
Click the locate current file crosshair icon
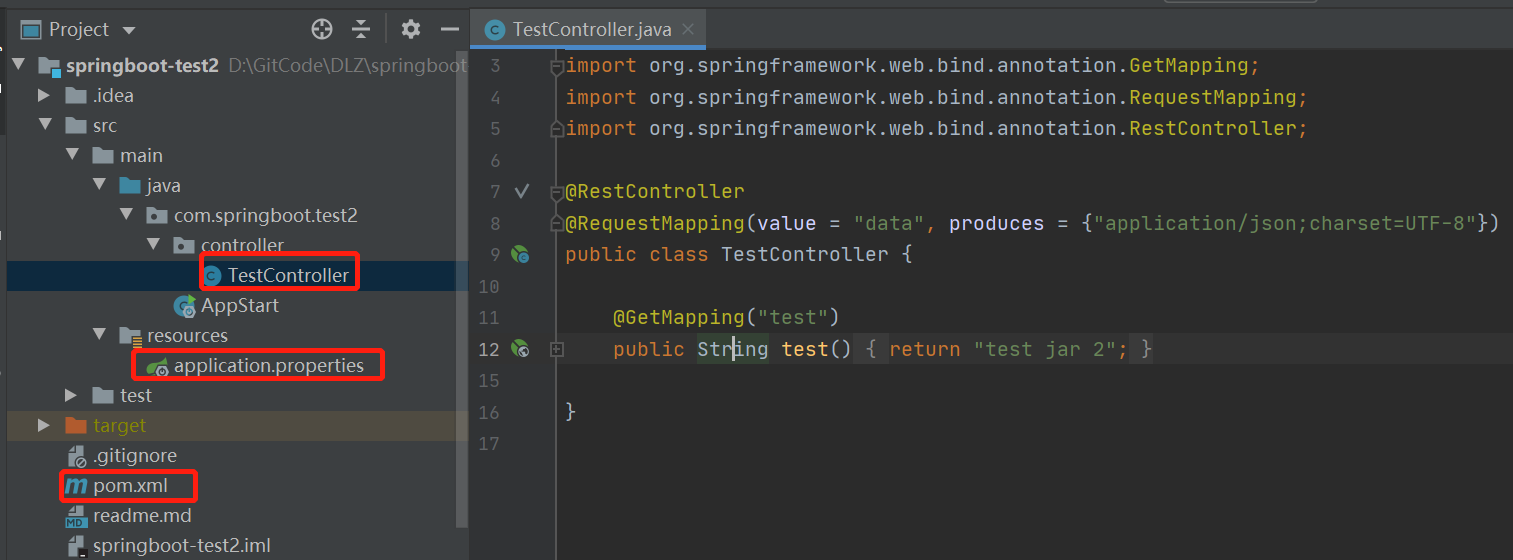(321, 29)
